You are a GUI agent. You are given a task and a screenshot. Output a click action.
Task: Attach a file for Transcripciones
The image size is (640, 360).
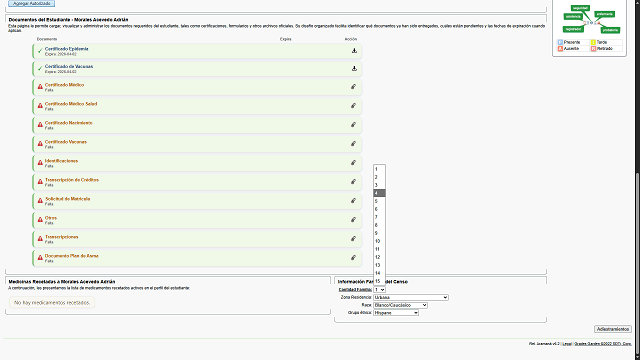[x=353, y=238]
